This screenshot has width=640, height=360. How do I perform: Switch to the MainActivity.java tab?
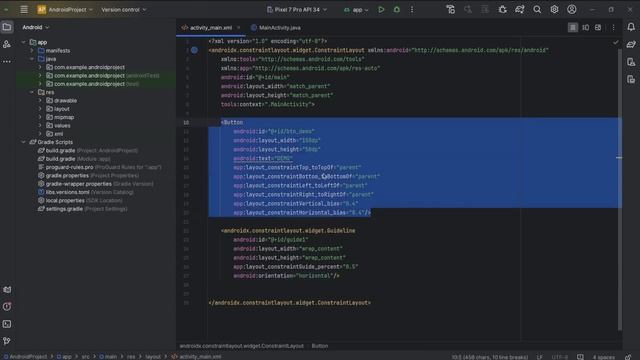click(x=276, y=28)
